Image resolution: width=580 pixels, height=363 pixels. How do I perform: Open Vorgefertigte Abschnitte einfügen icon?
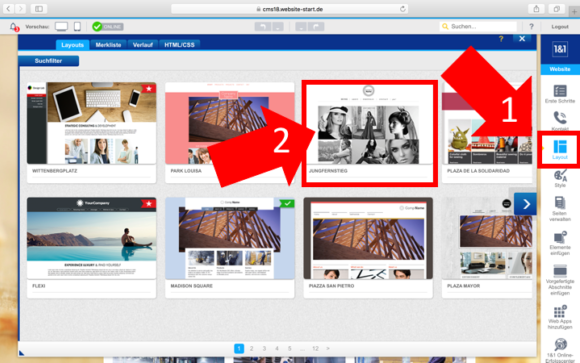coord(560,271)
